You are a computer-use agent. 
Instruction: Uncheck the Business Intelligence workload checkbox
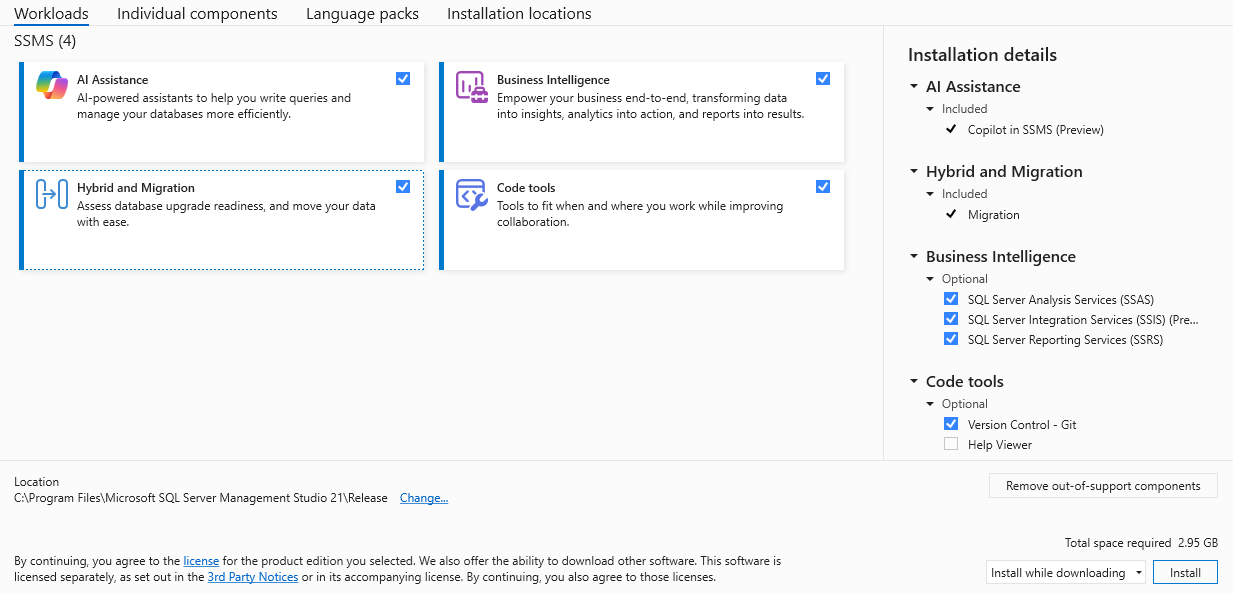[x=823, y=79]
